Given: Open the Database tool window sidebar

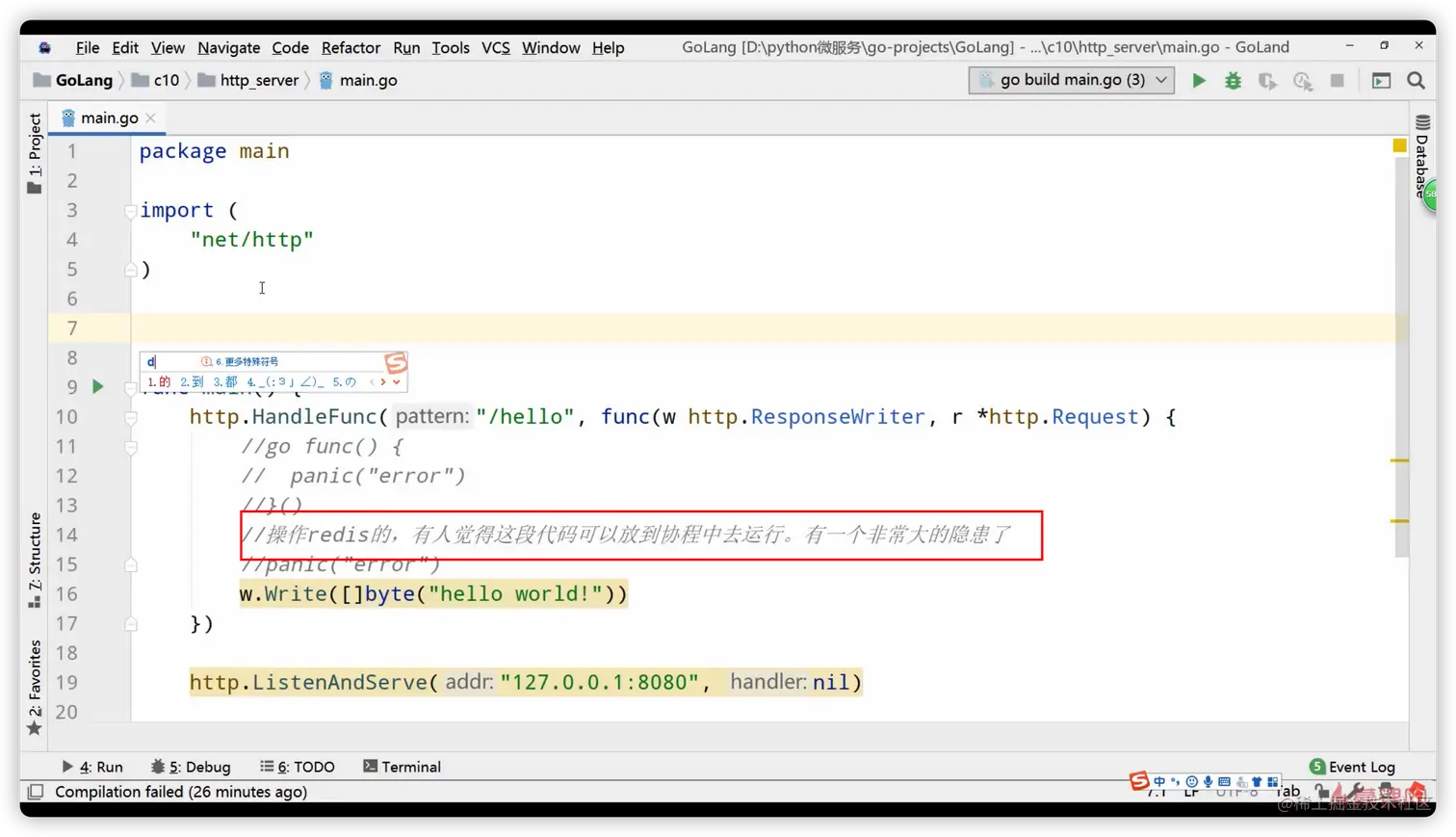Looking at the screenshot, I should coord(1422,156).
